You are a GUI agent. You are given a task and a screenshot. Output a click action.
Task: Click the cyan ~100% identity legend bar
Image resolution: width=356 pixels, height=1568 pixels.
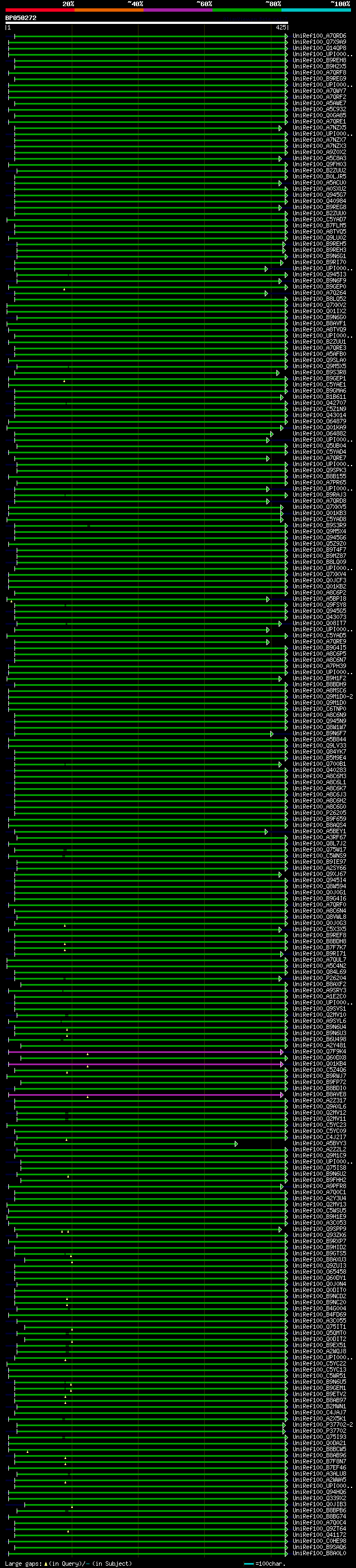point(316,10)
